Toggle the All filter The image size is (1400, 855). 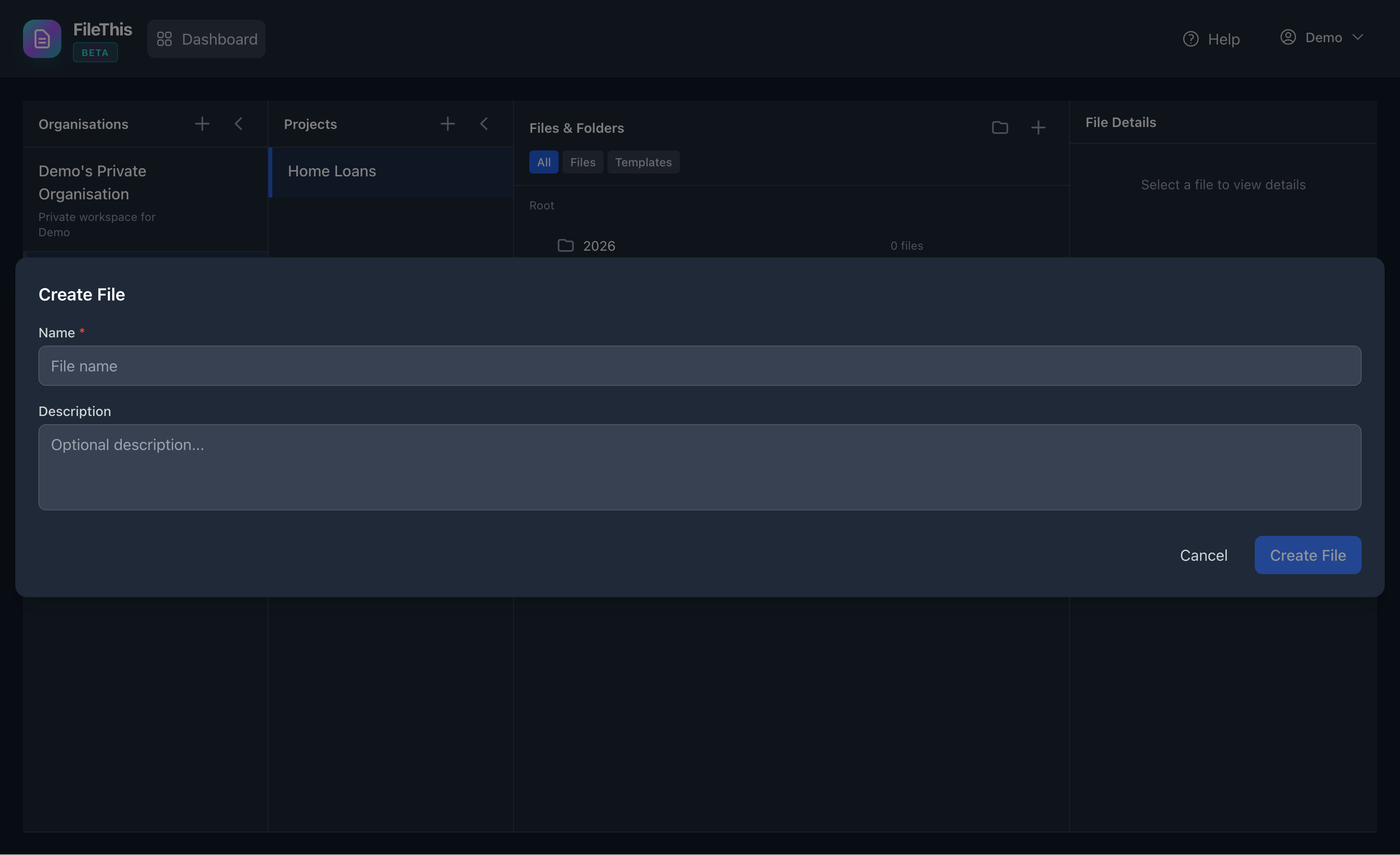tap(543, 162)
